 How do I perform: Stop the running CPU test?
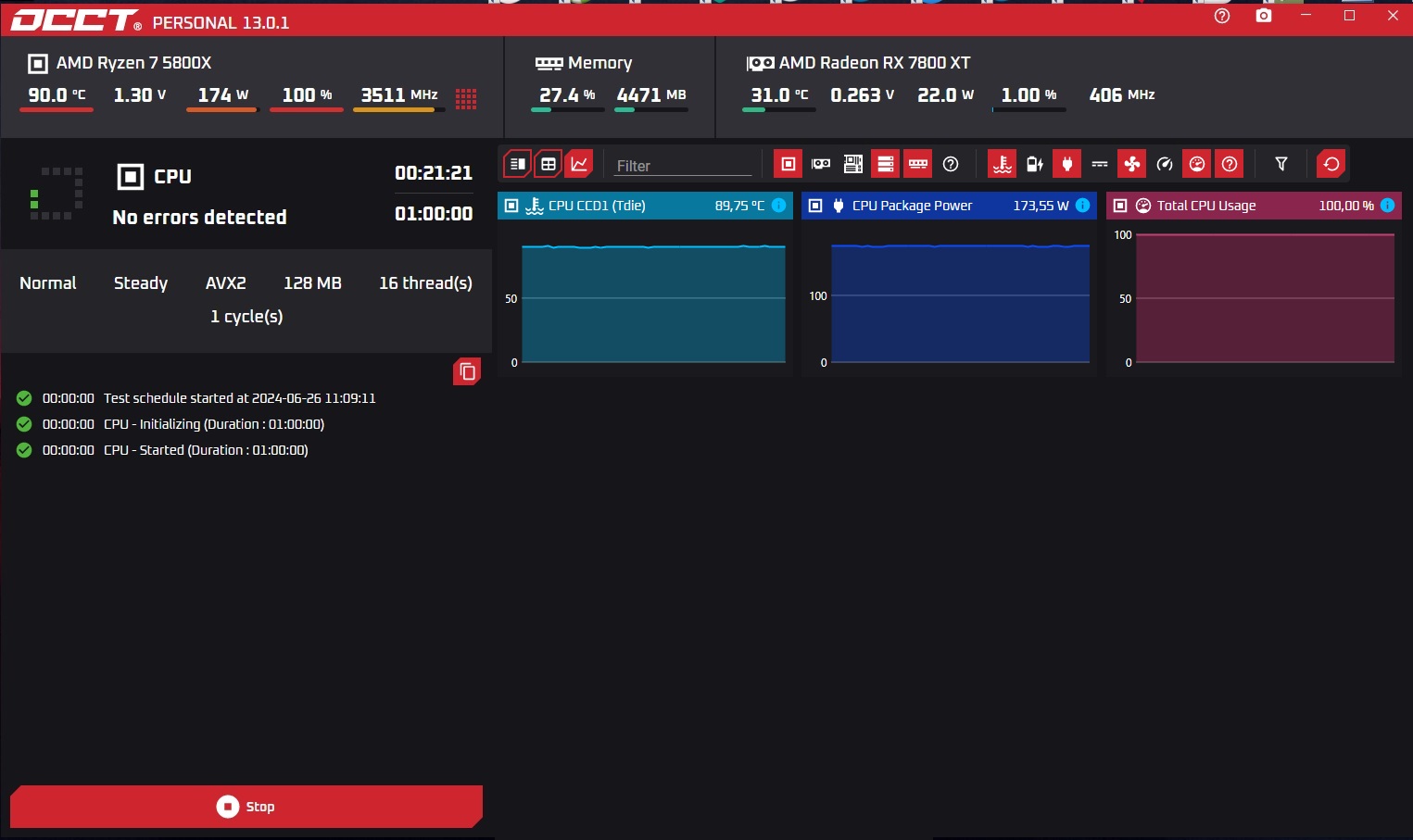point(246,807)
